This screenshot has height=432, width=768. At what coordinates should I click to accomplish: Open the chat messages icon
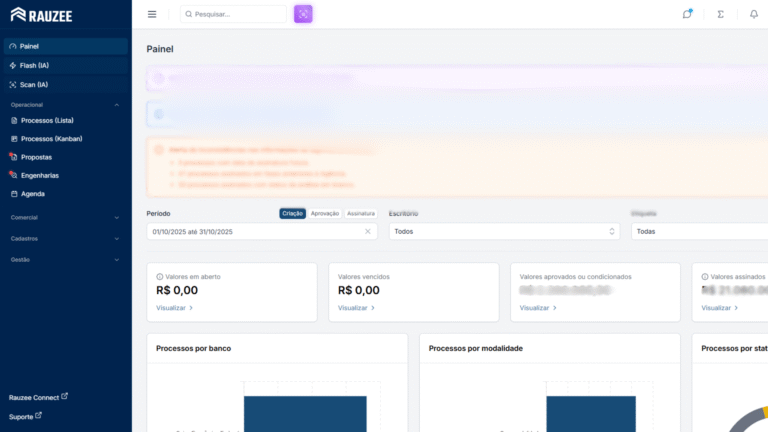click(687, 14)
